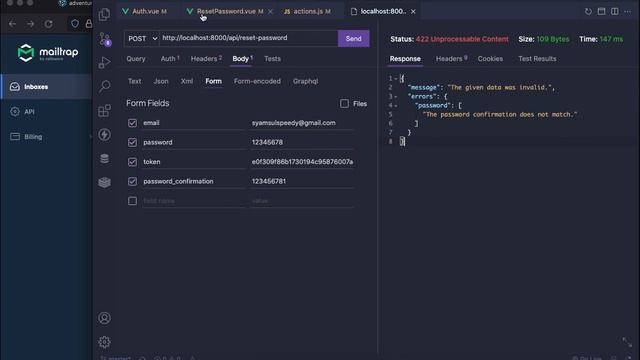The image size is (640, 360).
Task: Collapse the password array fold arrow
Action: (x=396, y=106)
